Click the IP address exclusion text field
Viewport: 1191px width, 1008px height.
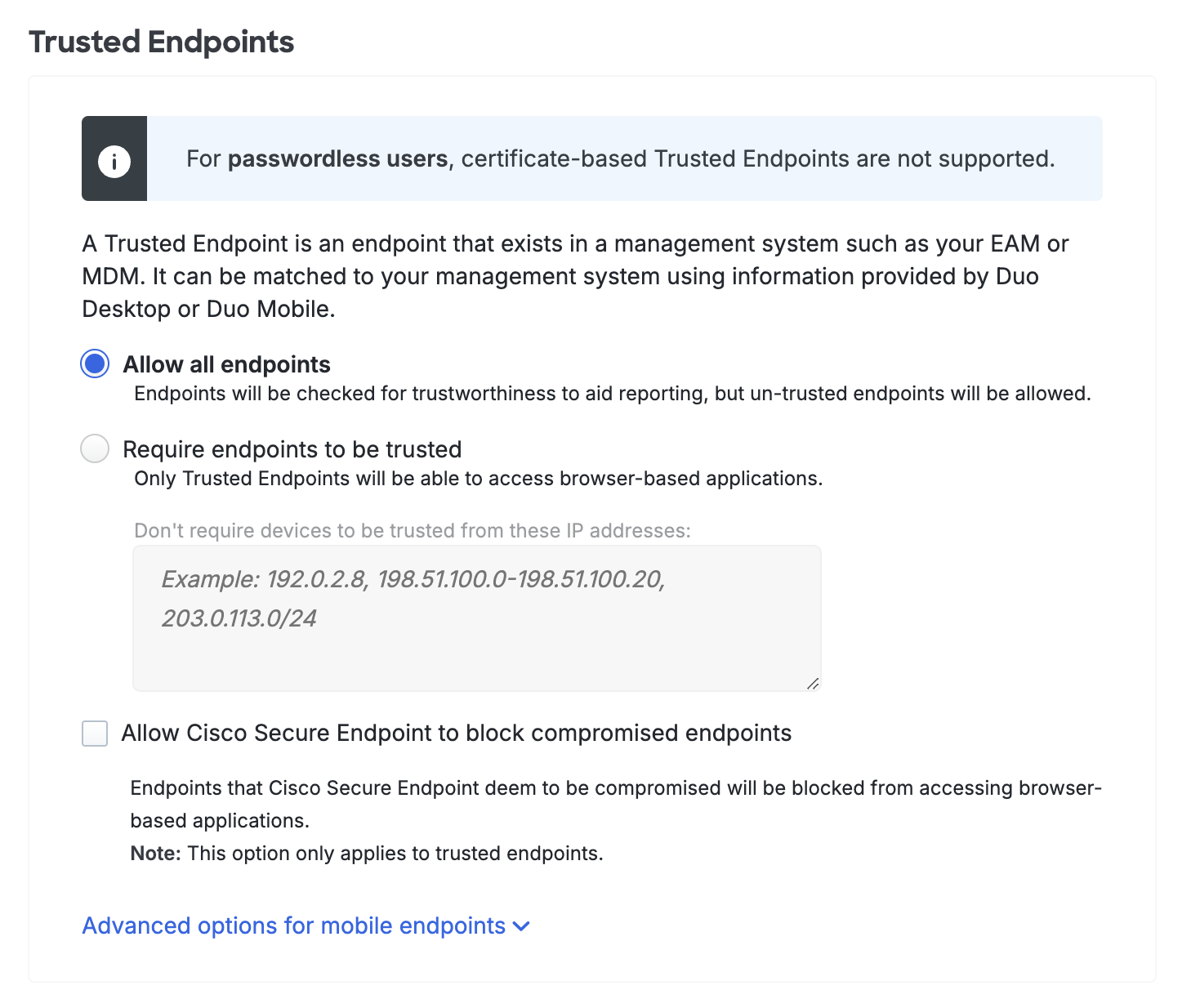point(476,618)
